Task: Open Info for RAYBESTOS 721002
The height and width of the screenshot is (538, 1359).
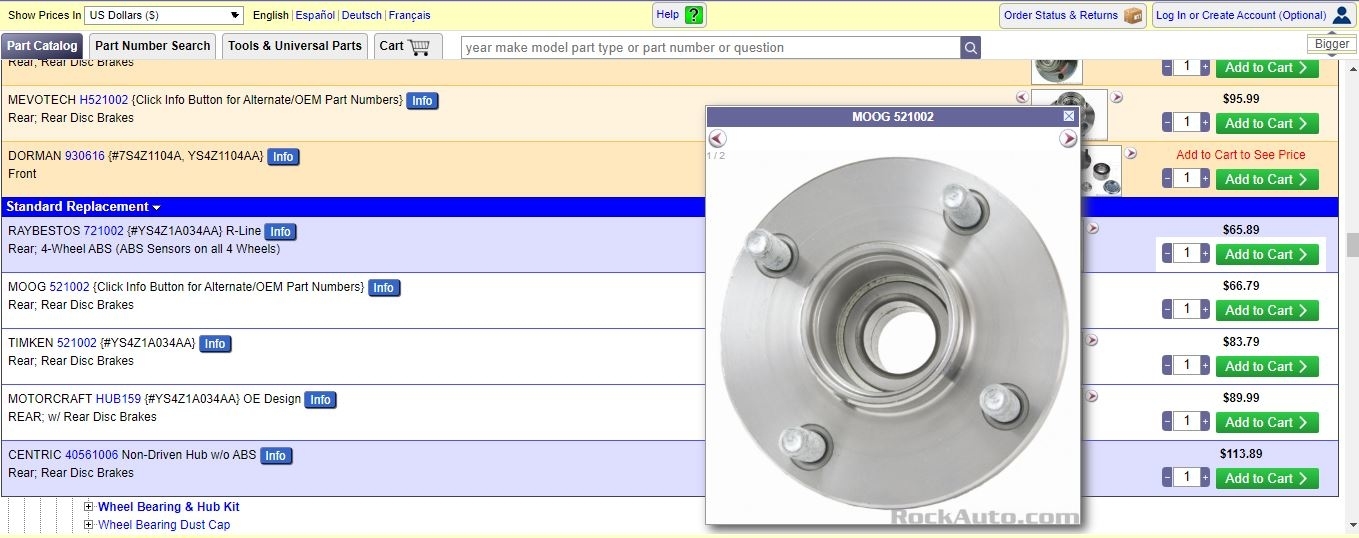Action: click(x=280, y=232)
